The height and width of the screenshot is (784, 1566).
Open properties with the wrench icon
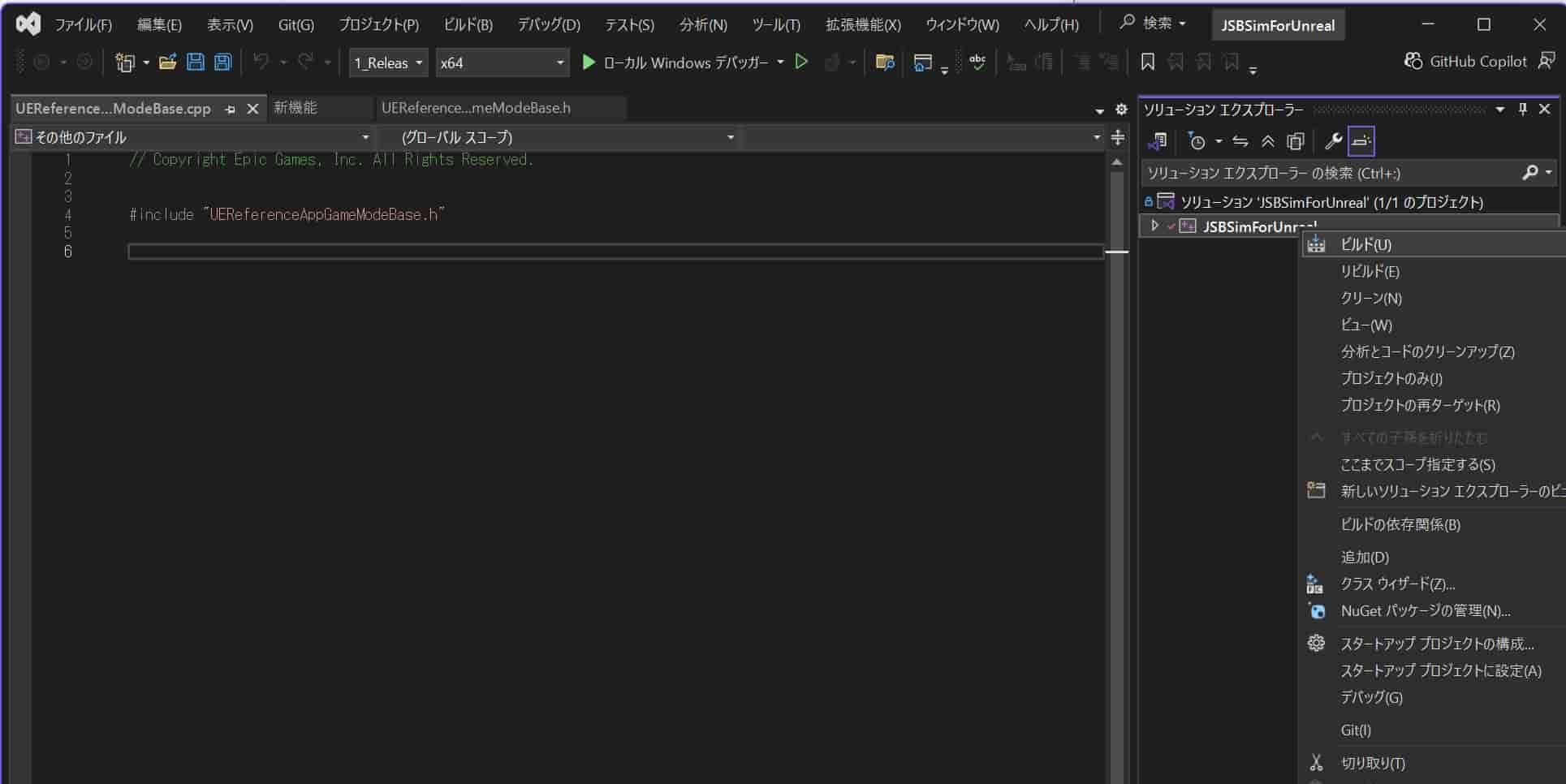pos(1333,141)
